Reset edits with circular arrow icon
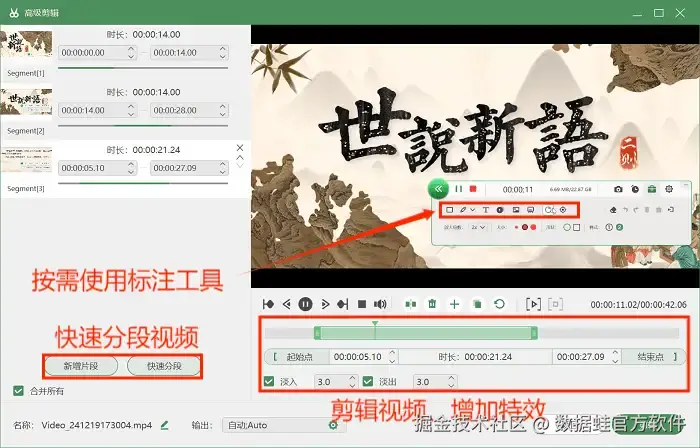The height and width of the screenshot is (448, 700). pos(500,304)
